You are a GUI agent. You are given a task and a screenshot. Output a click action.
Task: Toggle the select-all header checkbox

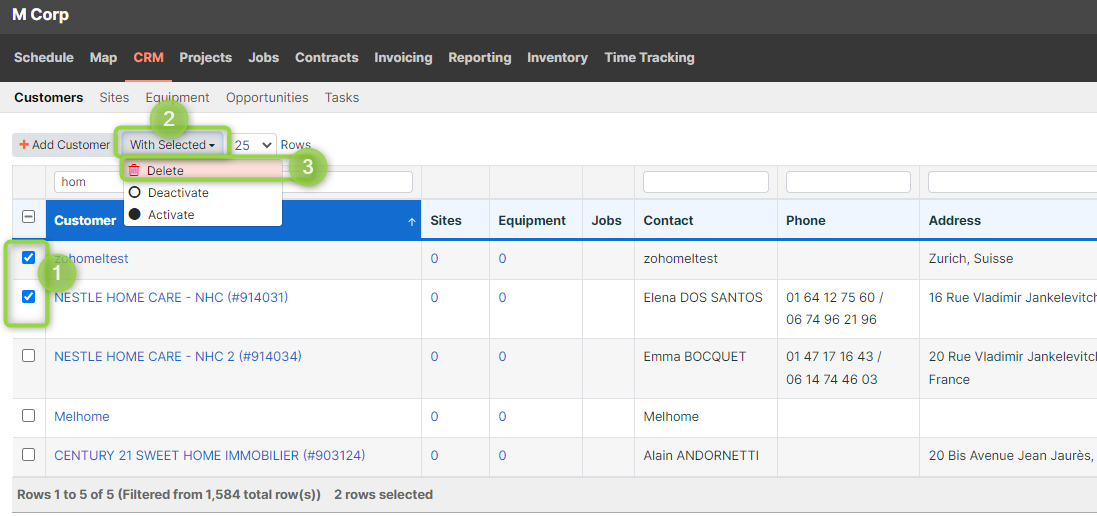[29, 217]
